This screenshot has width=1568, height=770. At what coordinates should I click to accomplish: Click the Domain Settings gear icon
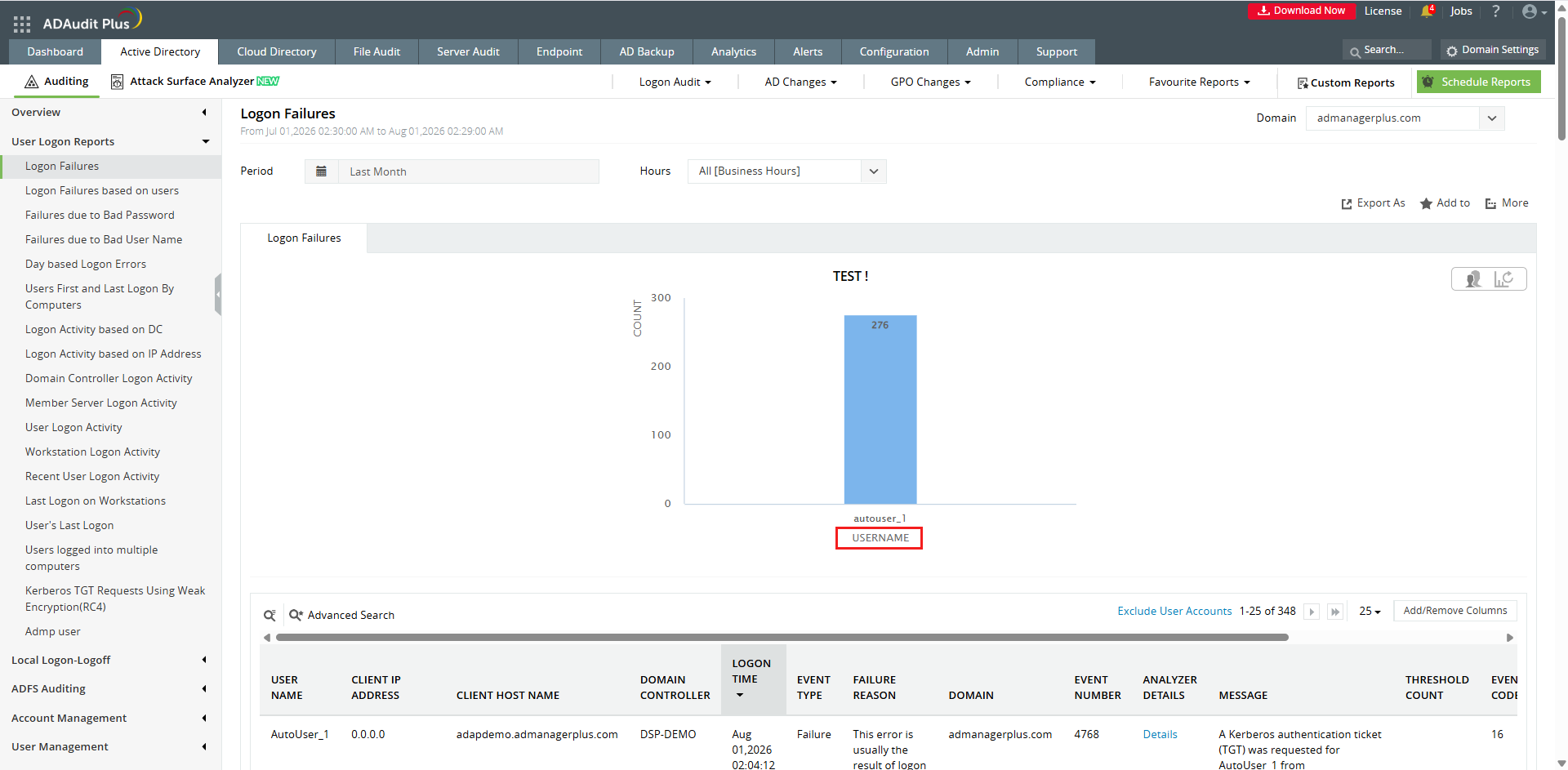(x=1451, y=51)
